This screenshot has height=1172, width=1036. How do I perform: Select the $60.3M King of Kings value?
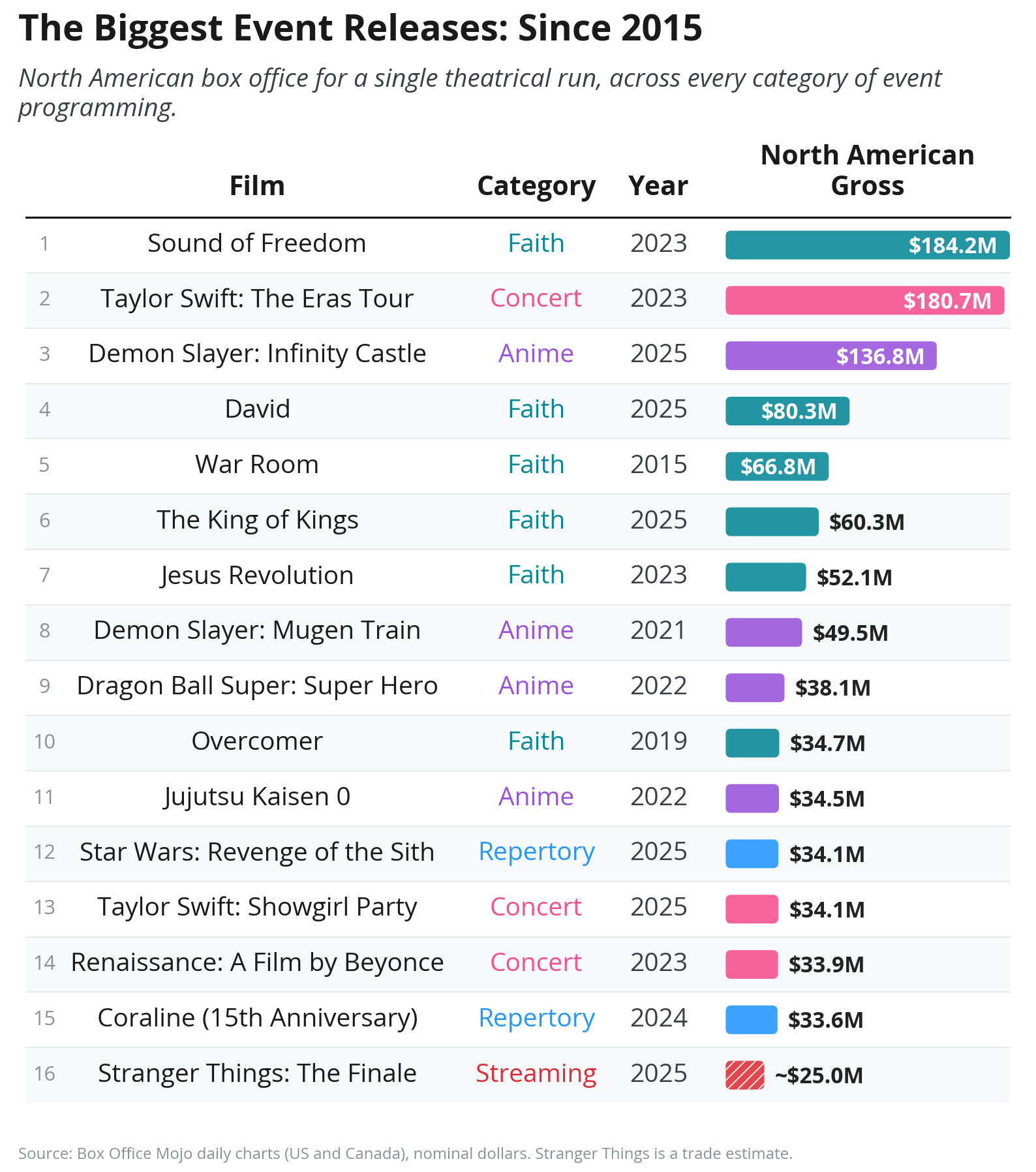point(866,522)
